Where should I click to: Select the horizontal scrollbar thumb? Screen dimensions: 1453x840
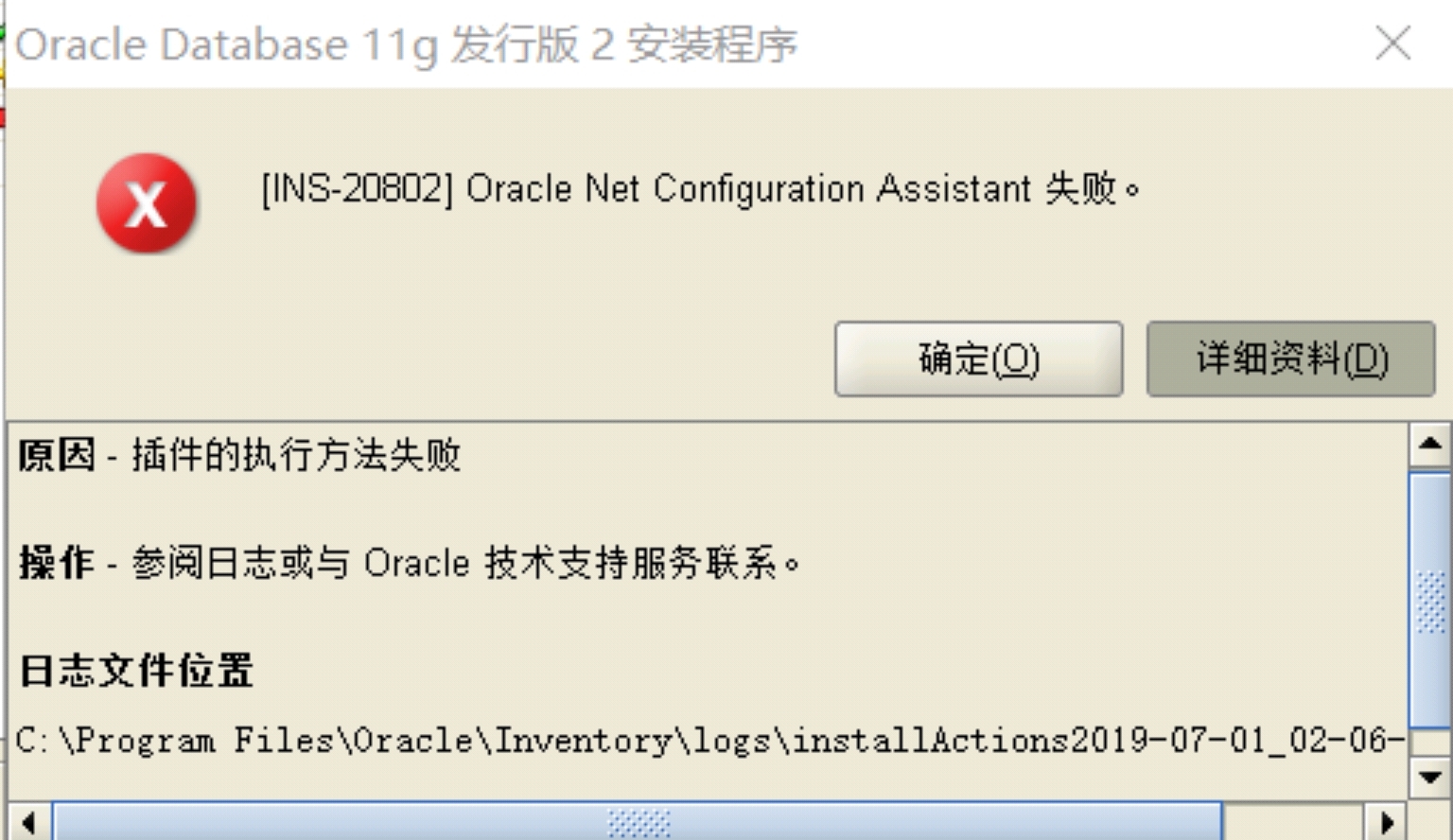(638, 821)
